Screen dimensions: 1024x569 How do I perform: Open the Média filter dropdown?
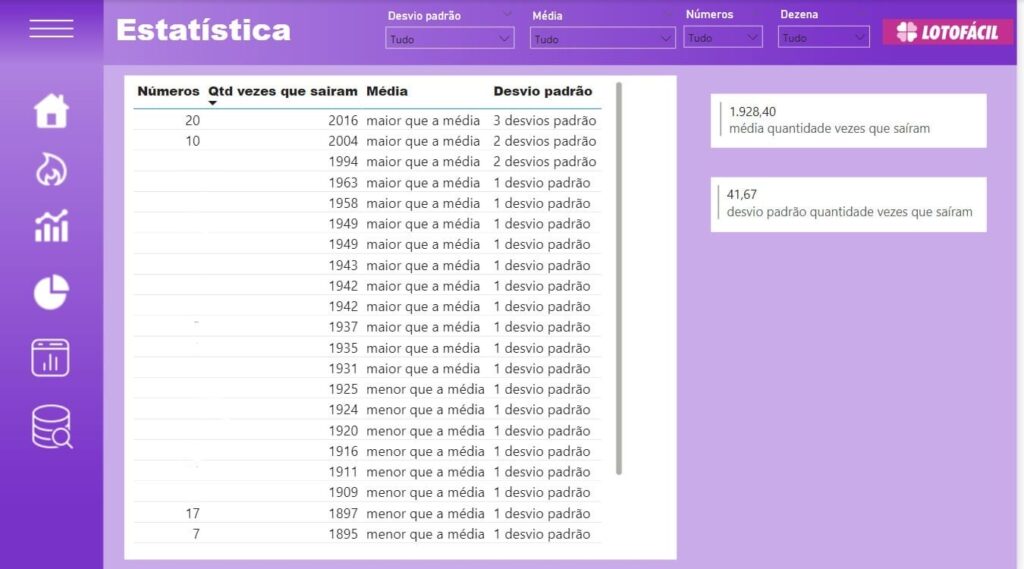(603, 39)
